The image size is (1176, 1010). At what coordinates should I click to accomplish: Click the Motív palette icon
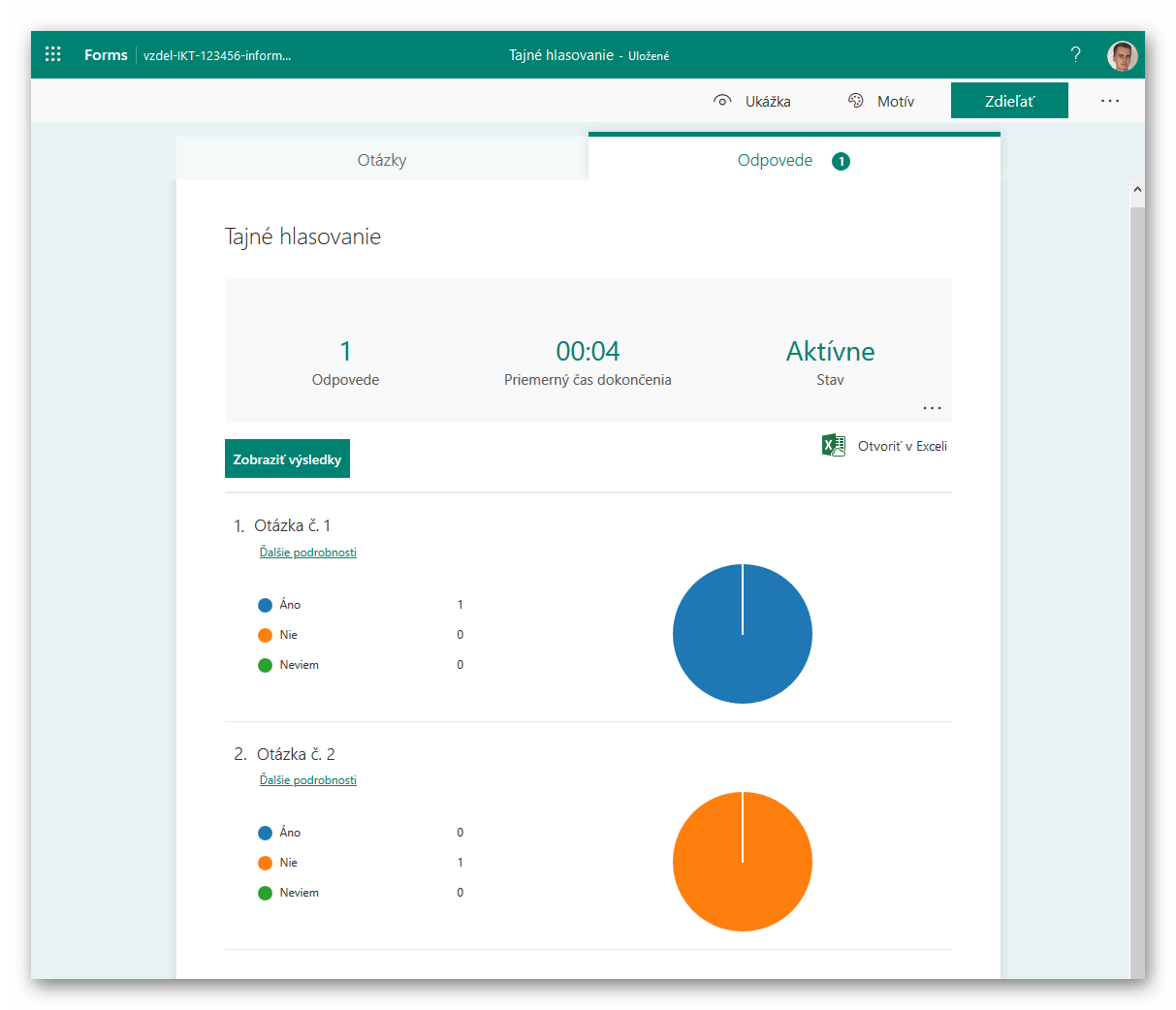pyautogui.click(x=855, y=101)
